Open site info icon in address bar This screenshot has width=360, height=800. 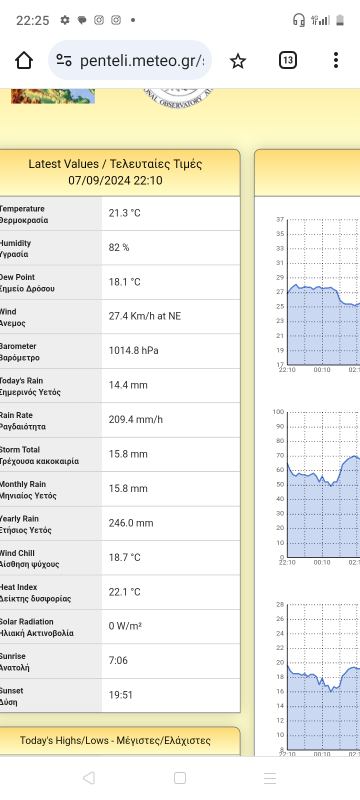click(x=64, y=61)
